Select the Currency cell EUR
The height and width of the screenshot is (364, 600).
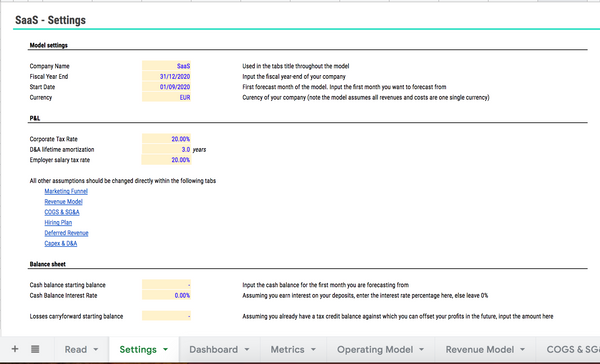[x=166, y=97]
